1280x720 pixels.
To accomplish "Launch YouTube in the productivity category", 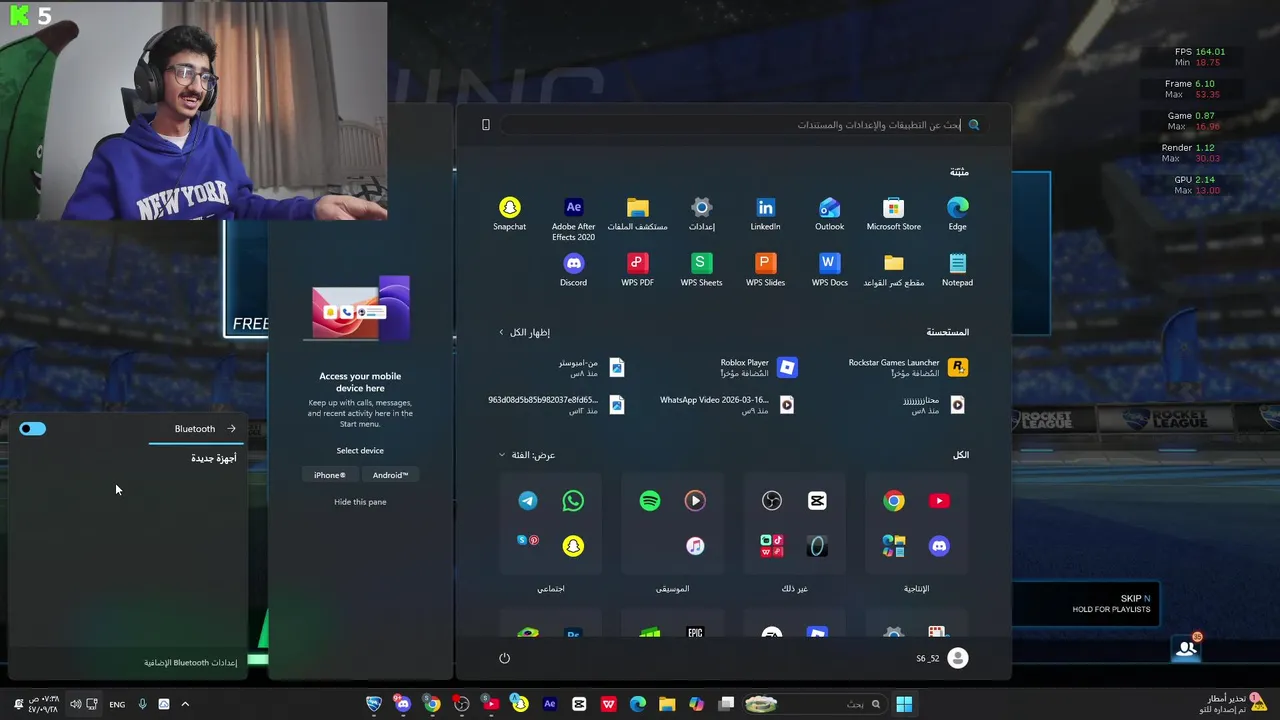I will click(939, 501).
